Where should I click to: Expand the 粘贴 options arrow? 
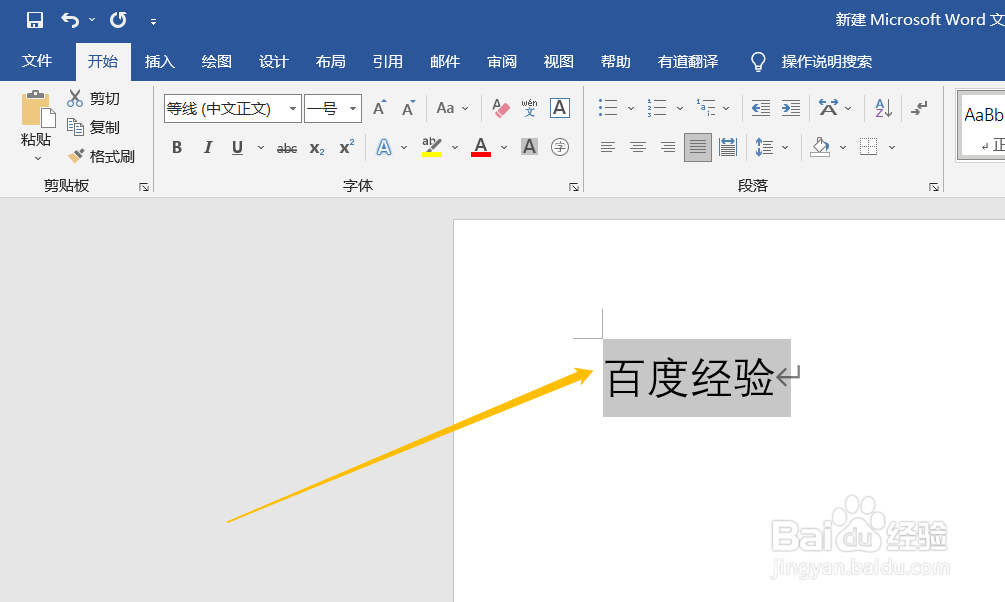click(38, 158)
